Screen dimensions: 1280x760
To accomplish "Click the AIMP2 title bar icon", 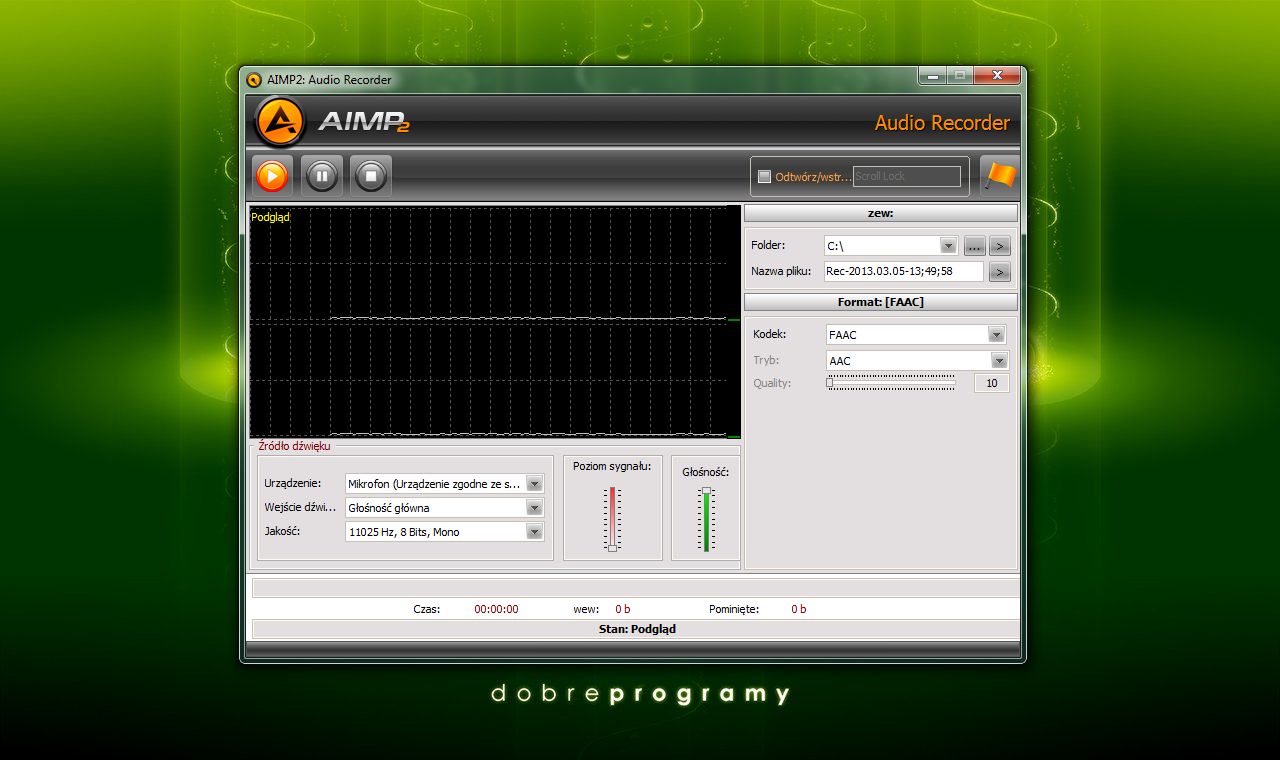I will (x=254, y=80).
